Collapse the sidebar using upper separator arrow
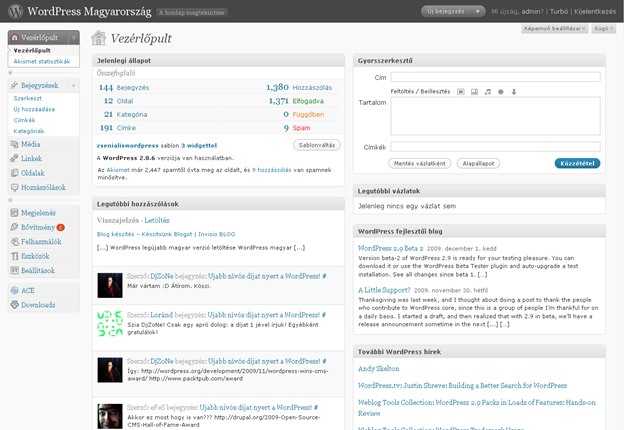 coord(11,73)
